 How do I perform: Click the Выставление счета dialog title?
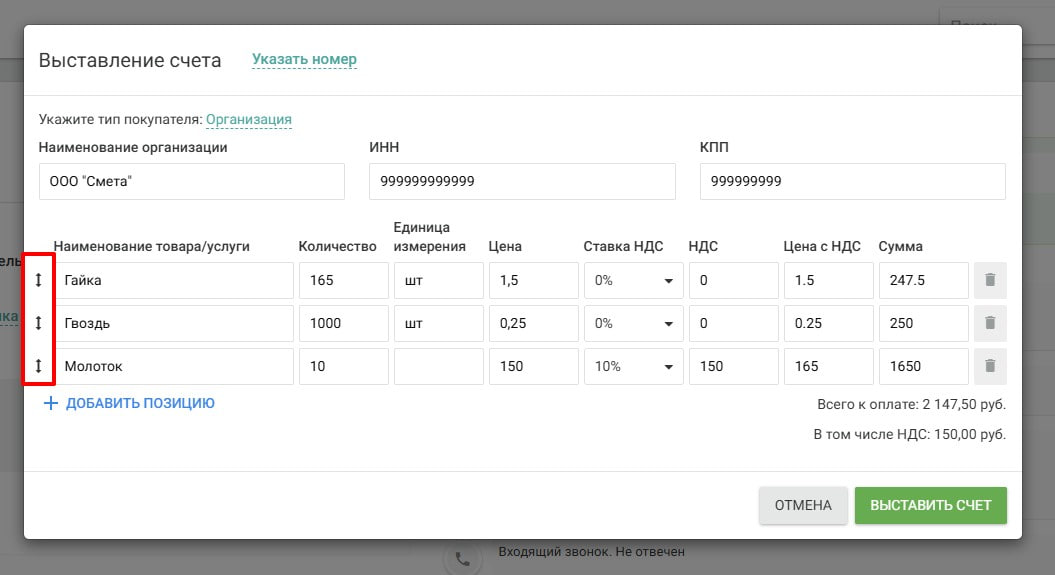tap(130, 61)
